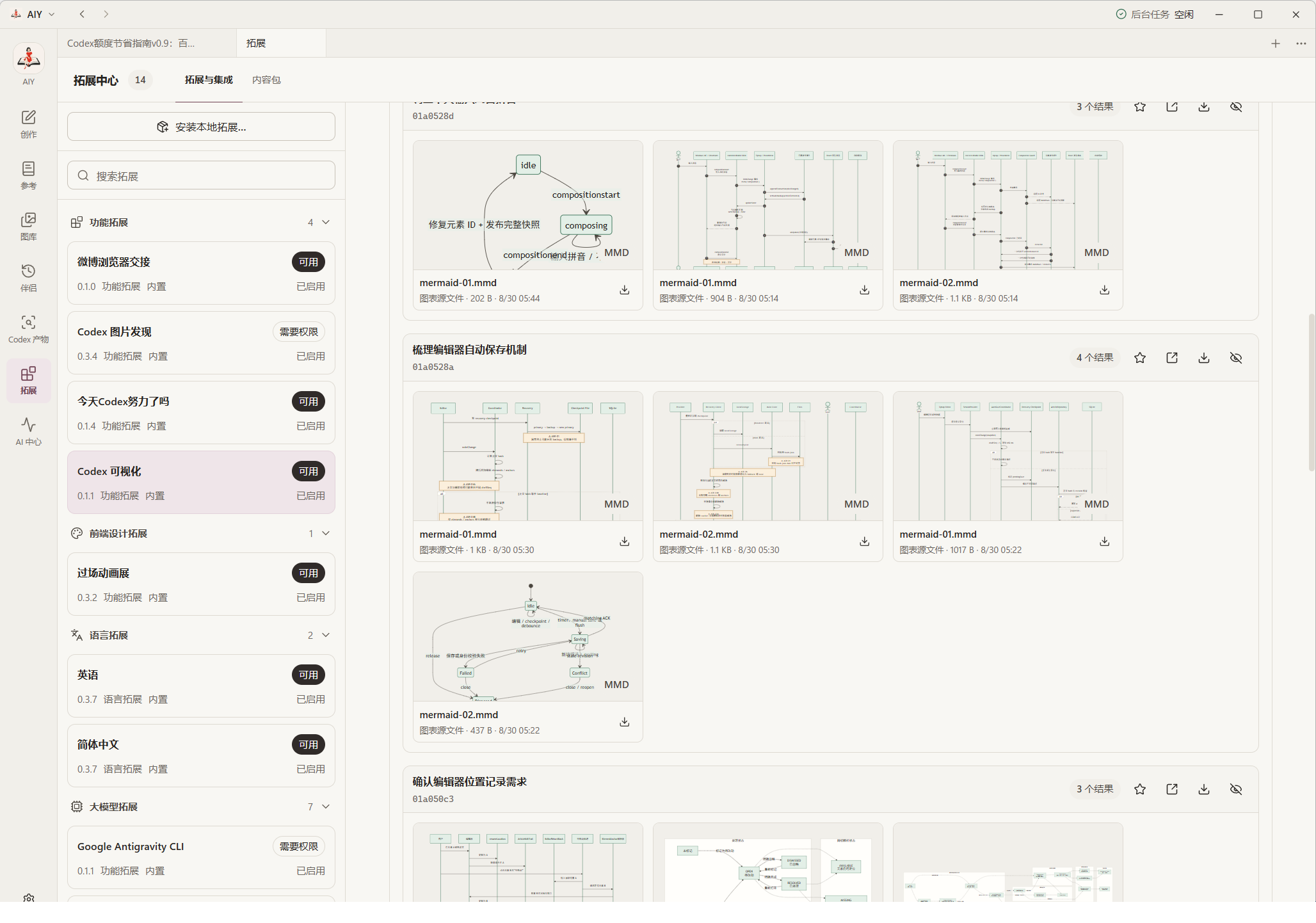Navigate forward with the right arrow

pyautogui.click(x=106, y=14)
